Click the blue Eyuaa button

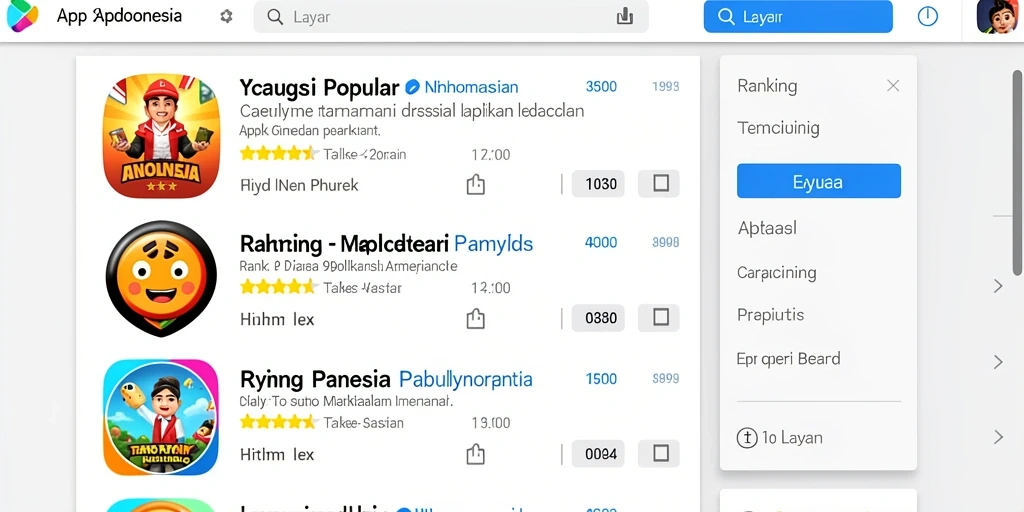point(818,181)
